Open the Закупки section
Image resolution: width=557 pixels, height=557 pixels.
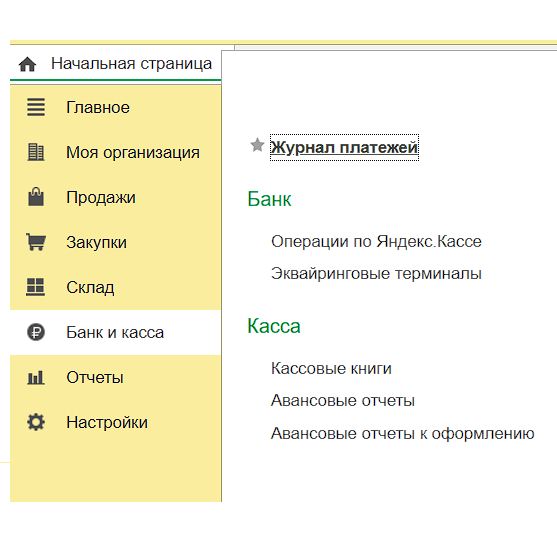97,242
